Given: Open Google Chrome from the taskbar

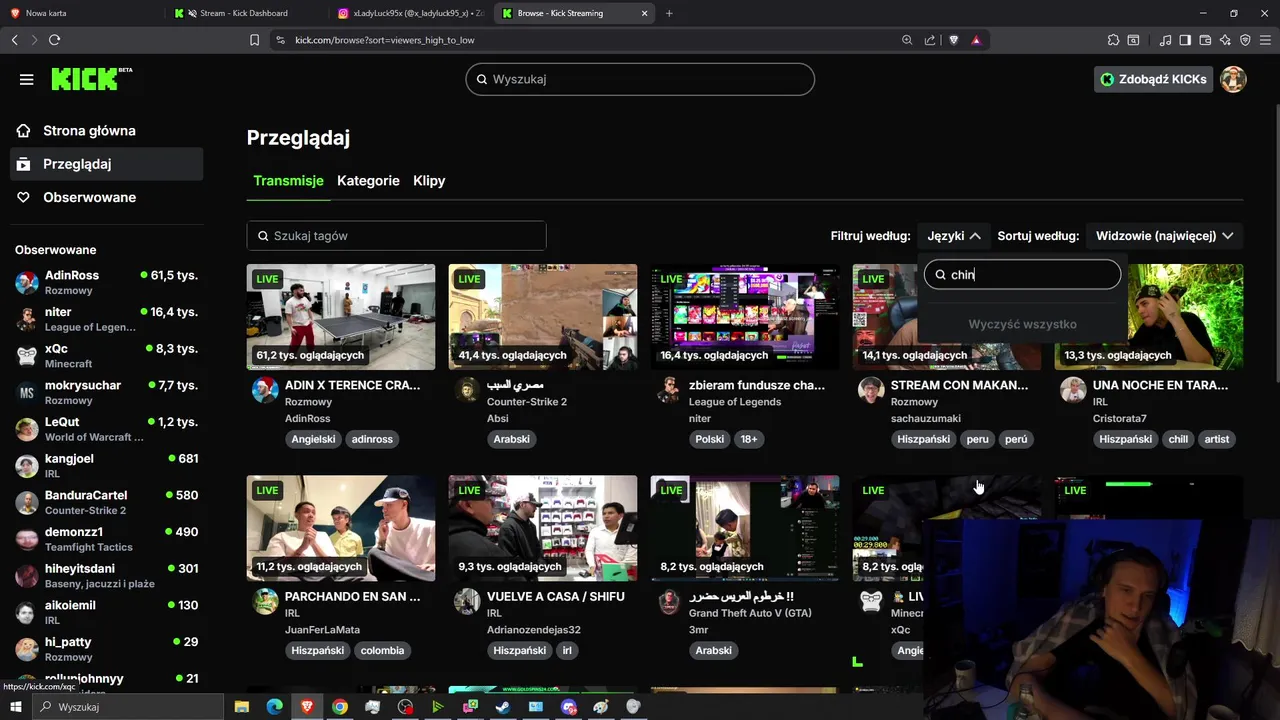Looking at the screenshot, I should (x=340, y=707).
